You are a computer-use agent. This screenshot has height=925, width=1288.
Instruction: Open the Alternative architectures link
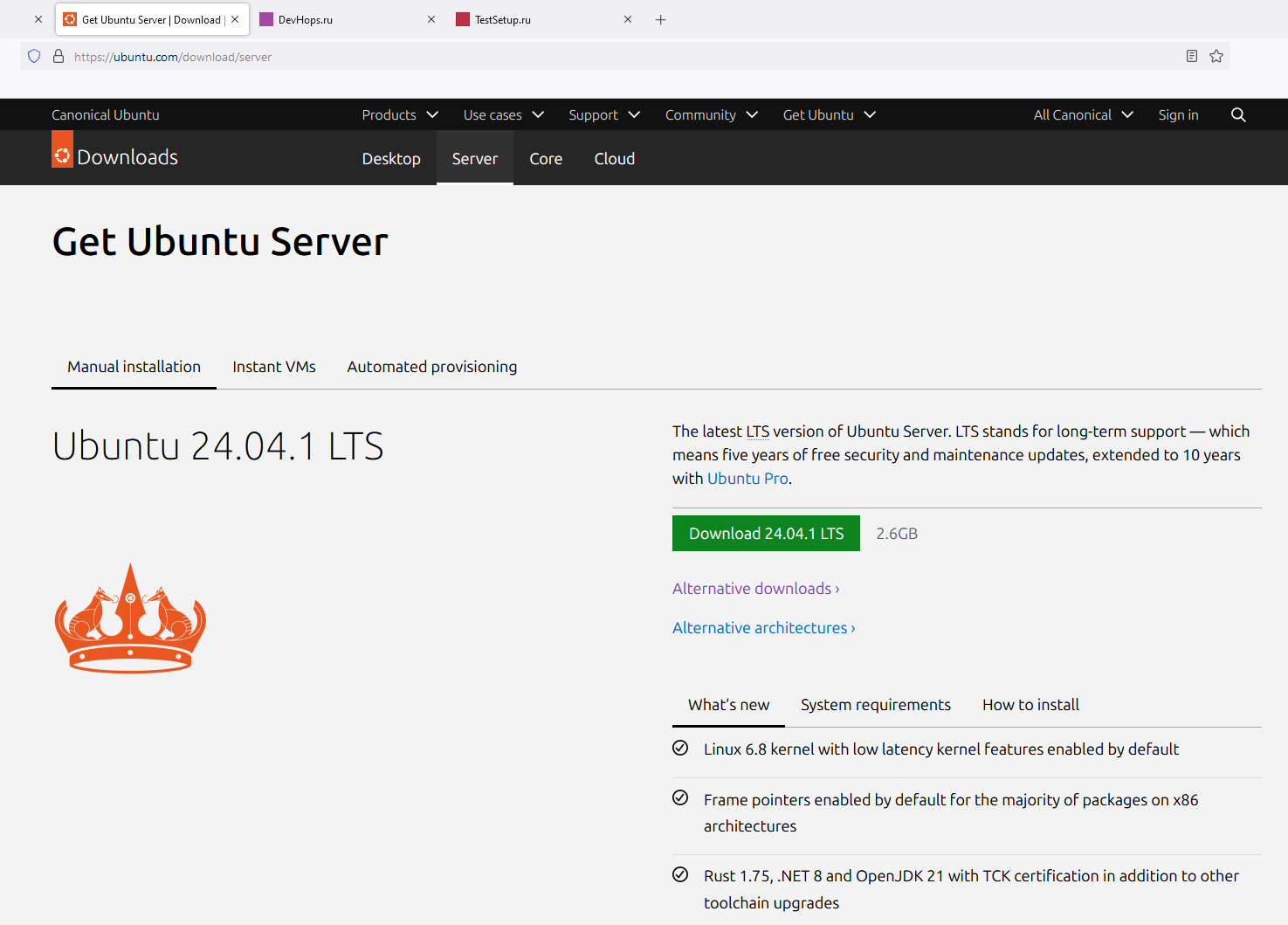point(764,628)
